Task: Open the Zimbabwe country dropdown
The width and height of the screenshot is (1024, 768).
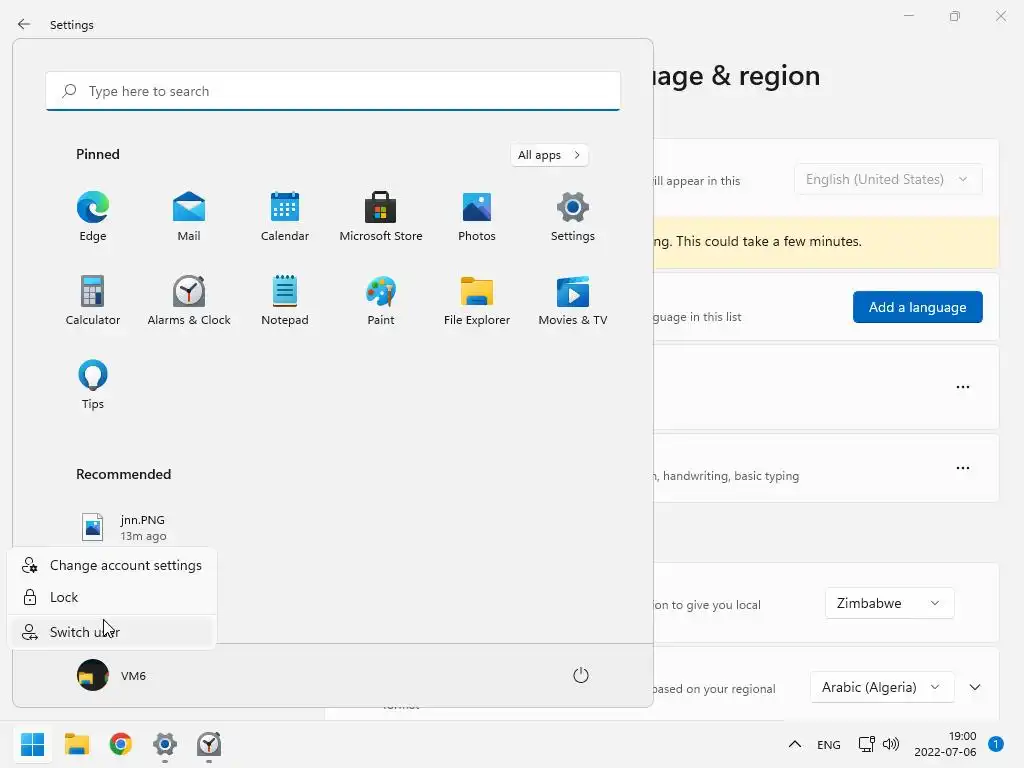Action: 889,603
